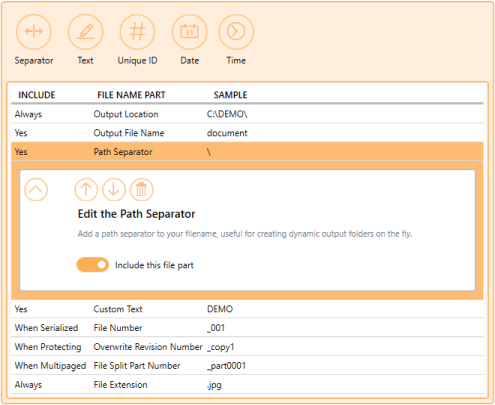This screenshot has height=405, width=495.
Task: Click the C:\DEMO\ sample value
Action: click(x=227, y=114)
